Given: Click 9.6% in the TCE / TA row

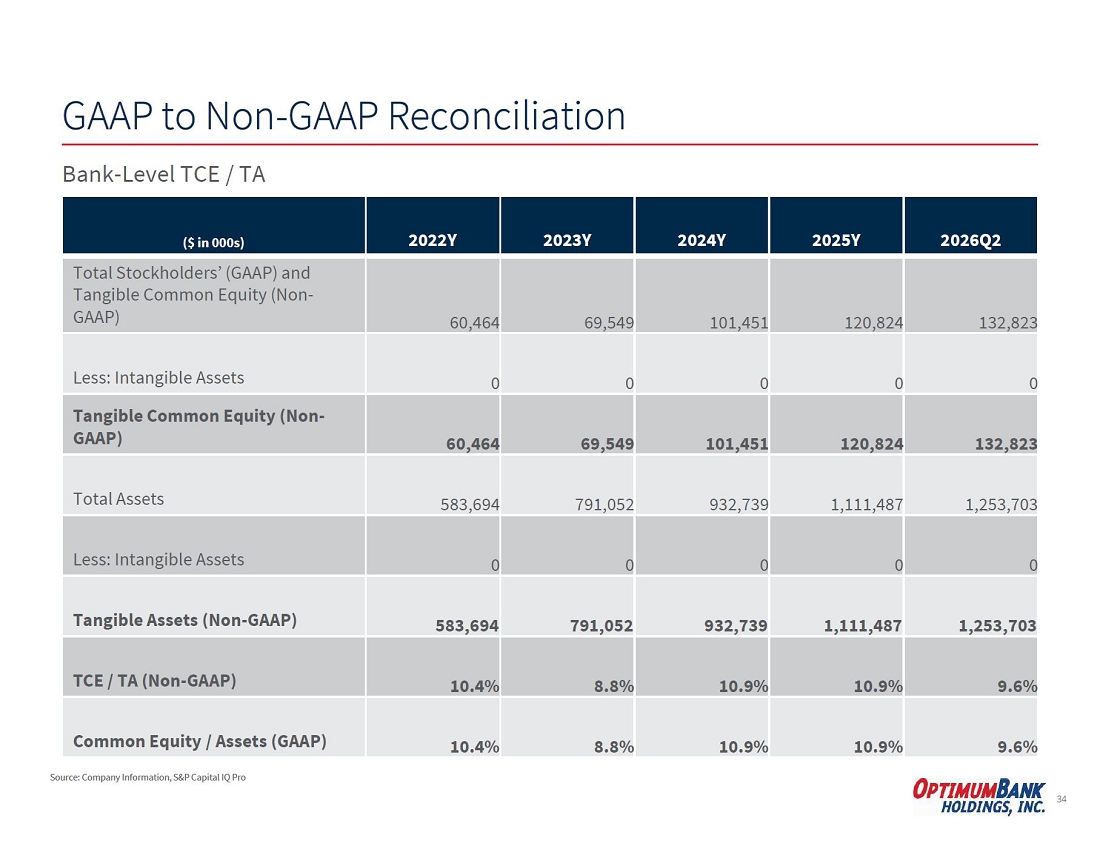Looking at the screenshot, I should click(x=1018, y=686).
